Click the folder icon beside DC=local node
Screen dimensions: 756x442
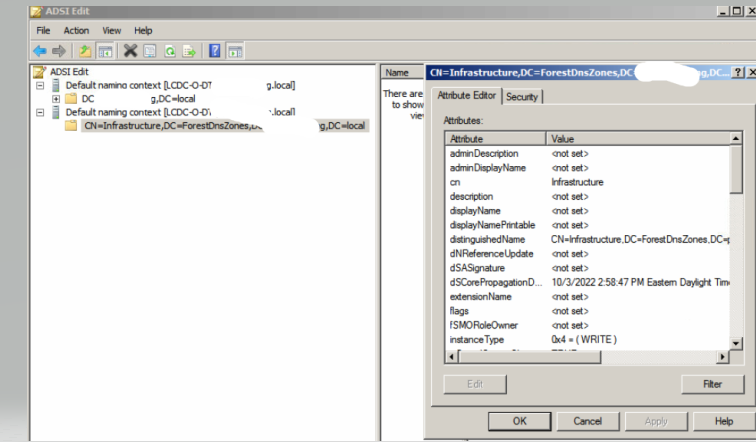pyautogui.click(x=71, y=99)
